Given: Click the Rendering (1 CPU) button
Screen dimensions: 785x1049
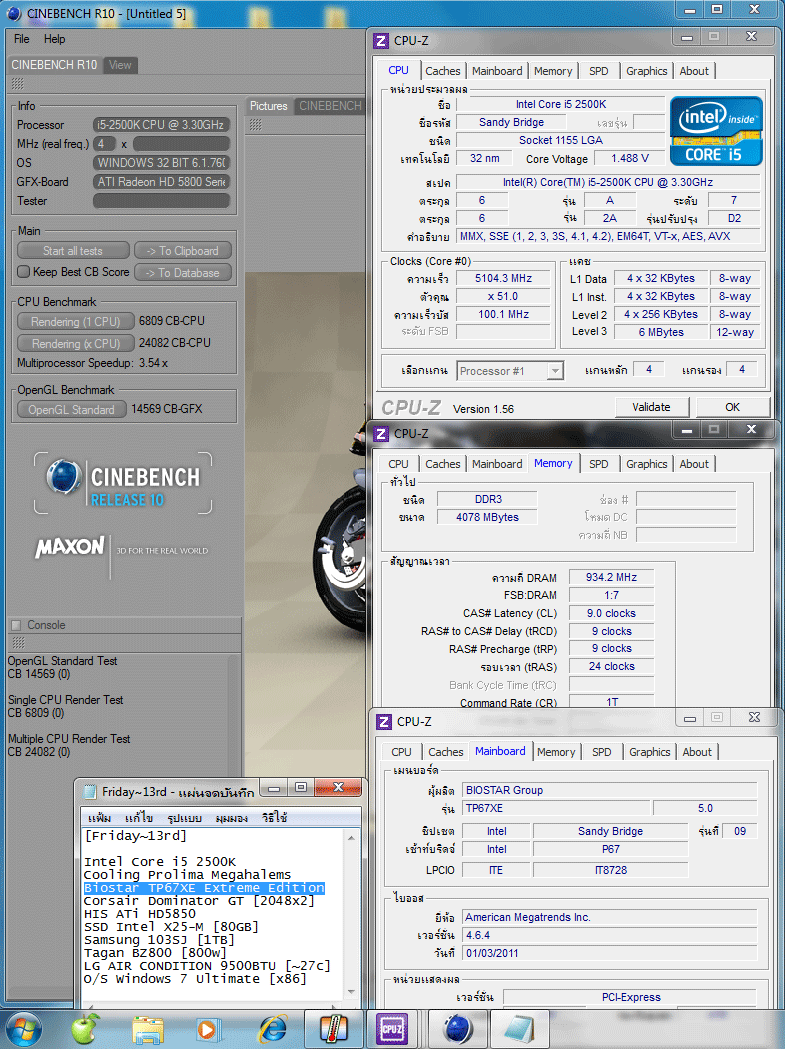Looking at the screenshot, I should (76, 322).
